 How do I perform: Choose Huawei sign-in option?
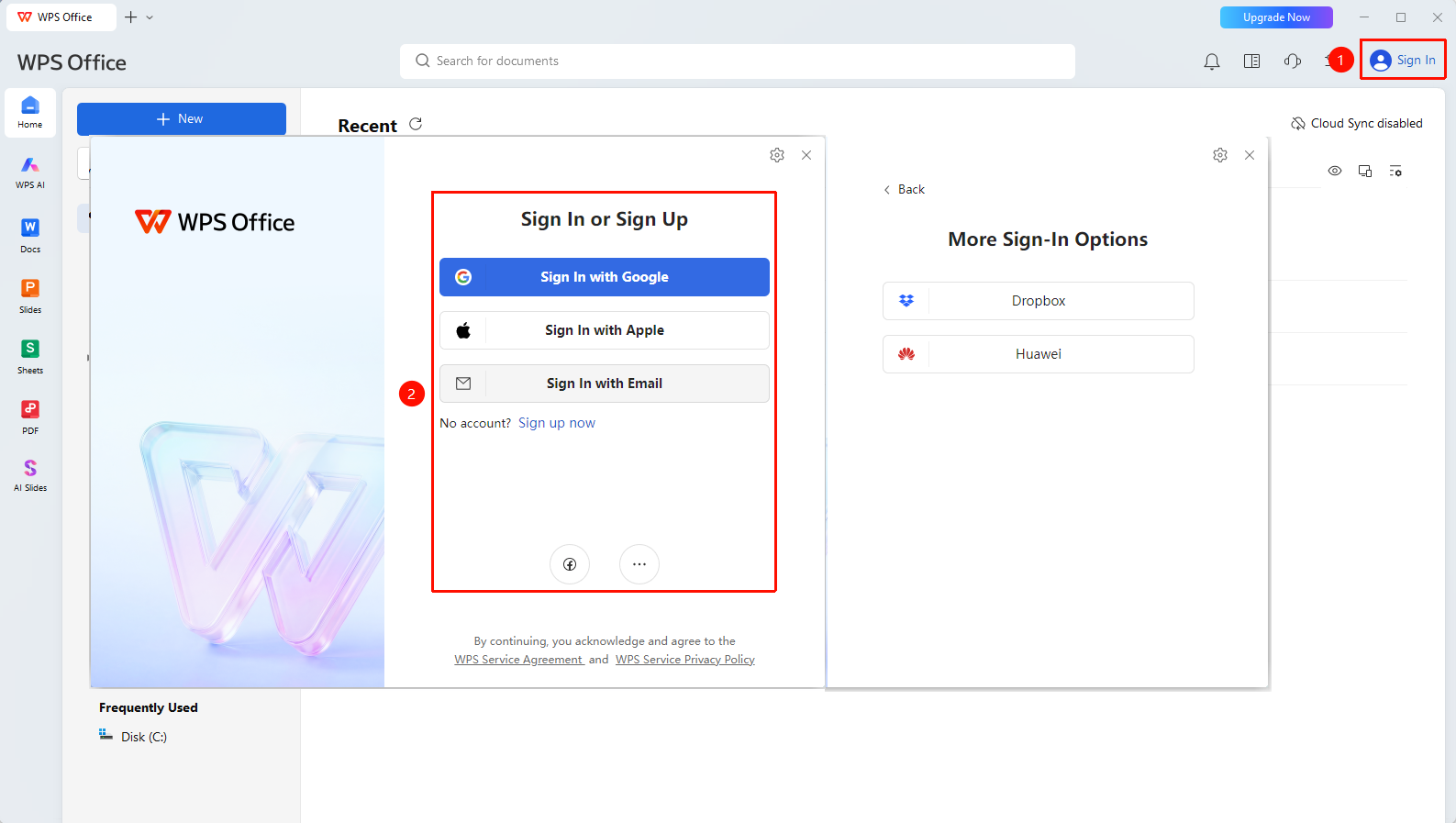pyautogui.click(x=1039, y=354)
